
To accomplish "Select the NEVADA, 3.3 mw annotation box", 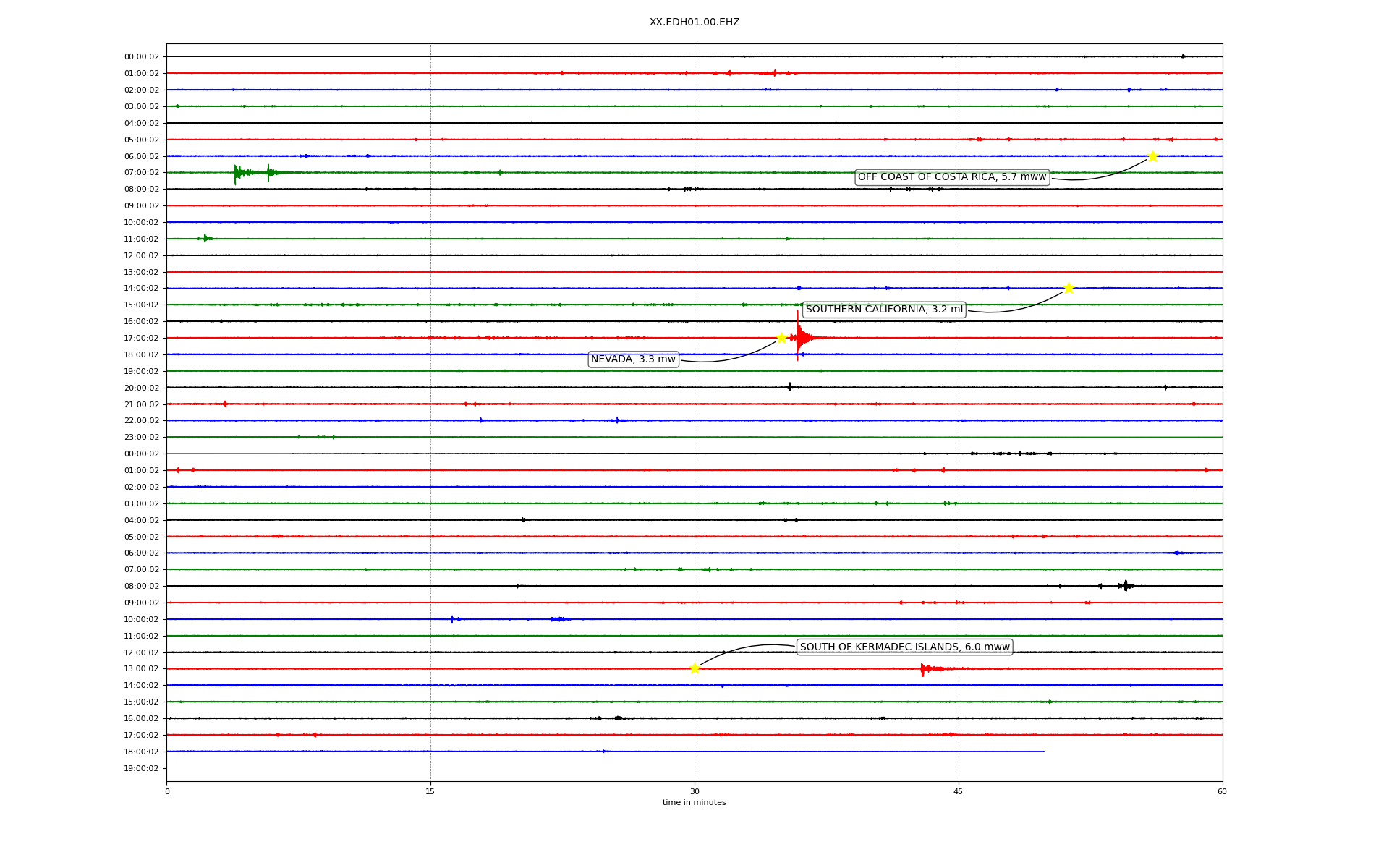I will tap(633, 359).
